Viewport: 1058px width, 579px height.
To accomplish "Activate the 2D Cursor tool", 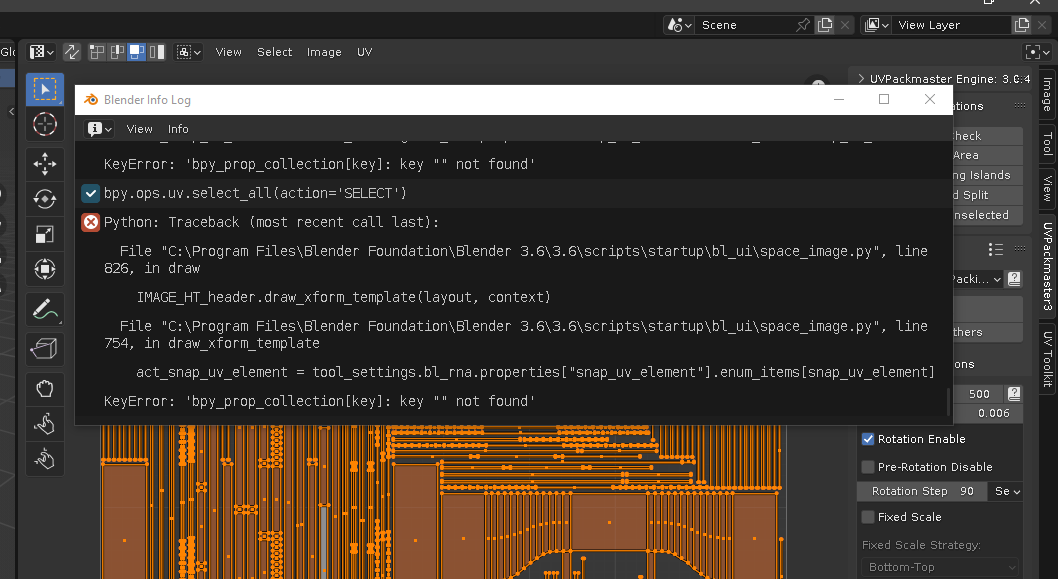I will tap(45, 124).
